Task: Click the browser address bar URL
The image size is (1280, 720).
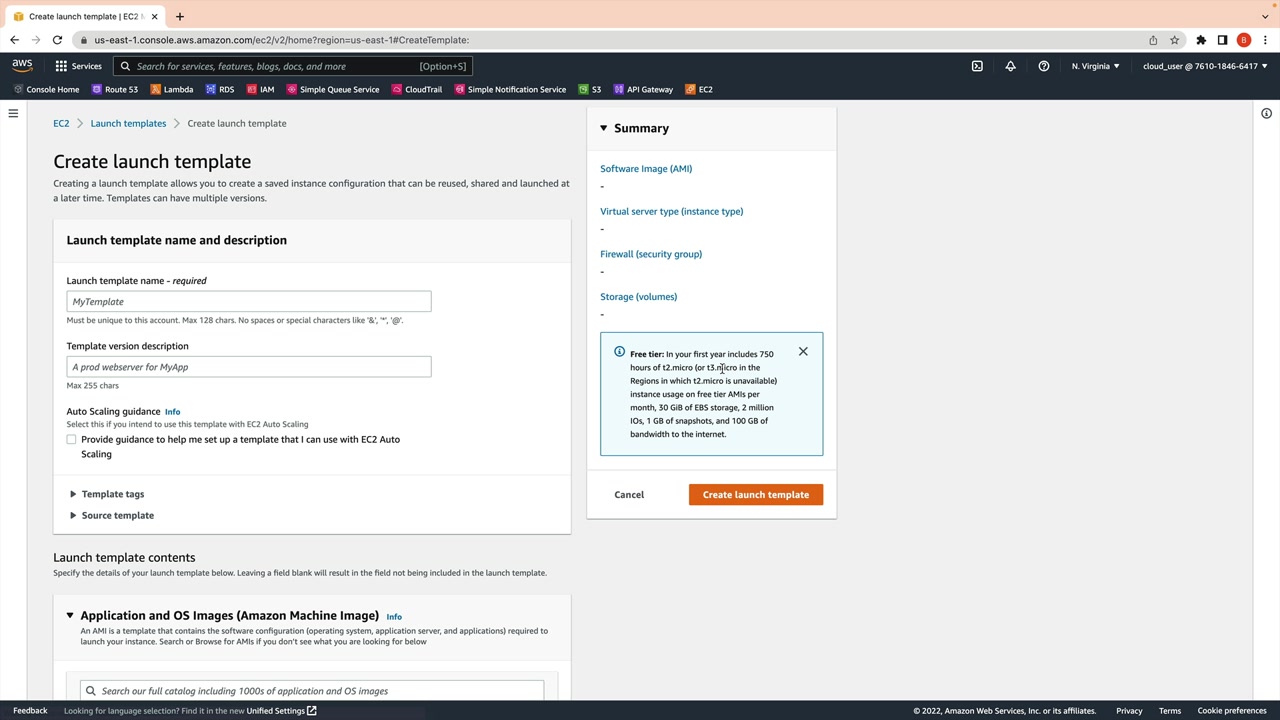Action: pos(282,40)
